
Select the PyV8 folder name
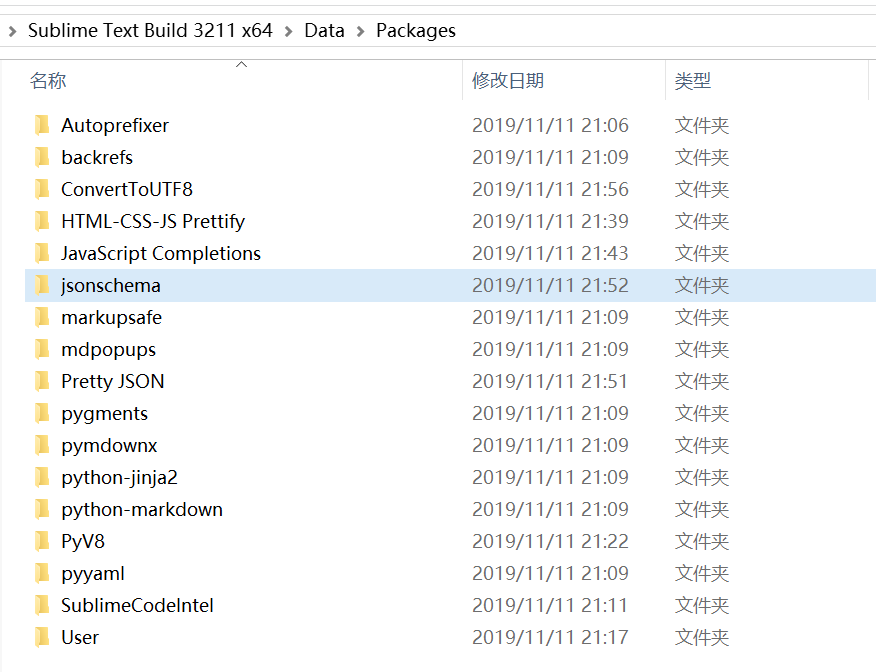pos(83,542)
